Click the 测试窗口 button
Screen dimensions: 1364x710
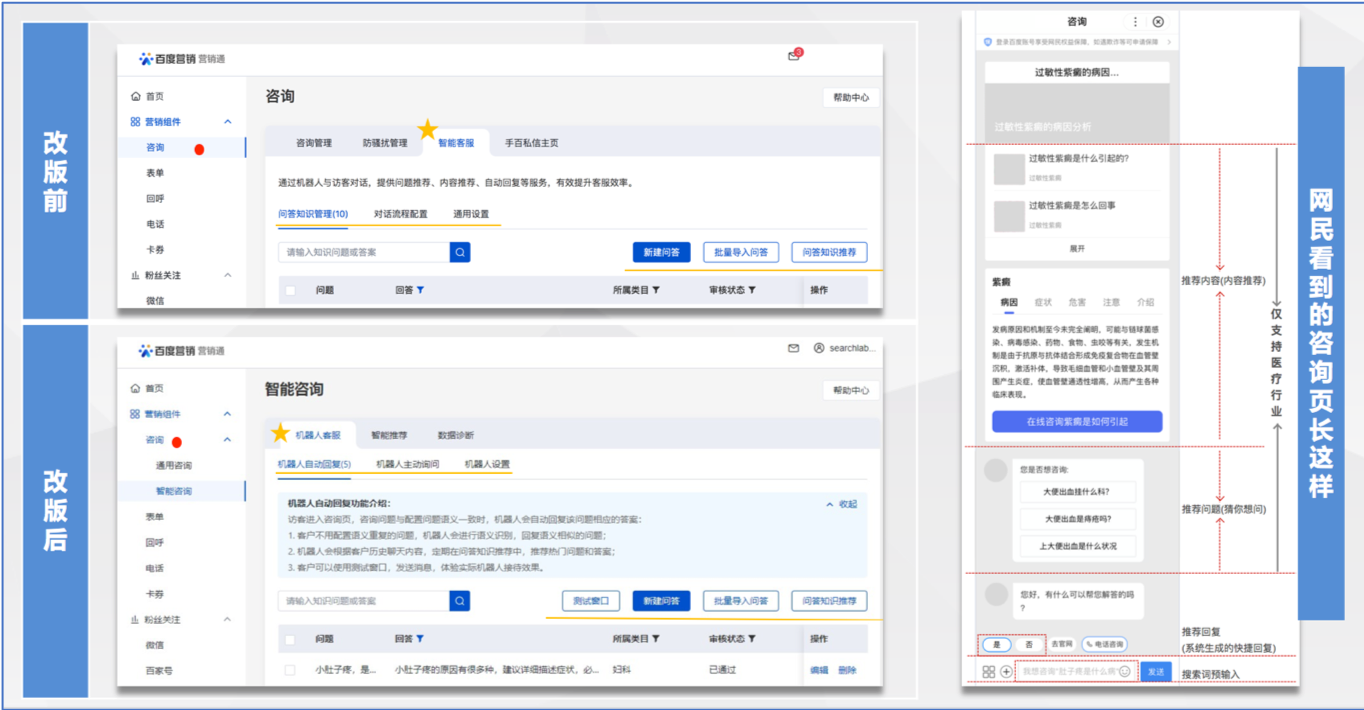point(590,601)
